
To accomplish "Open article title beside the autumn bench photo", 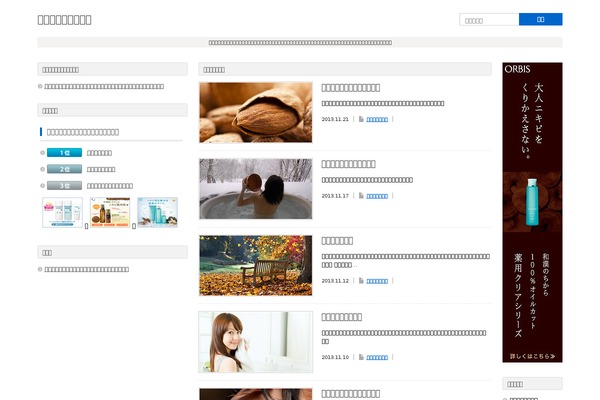I will pyautogui.click(x=337, y=241).
